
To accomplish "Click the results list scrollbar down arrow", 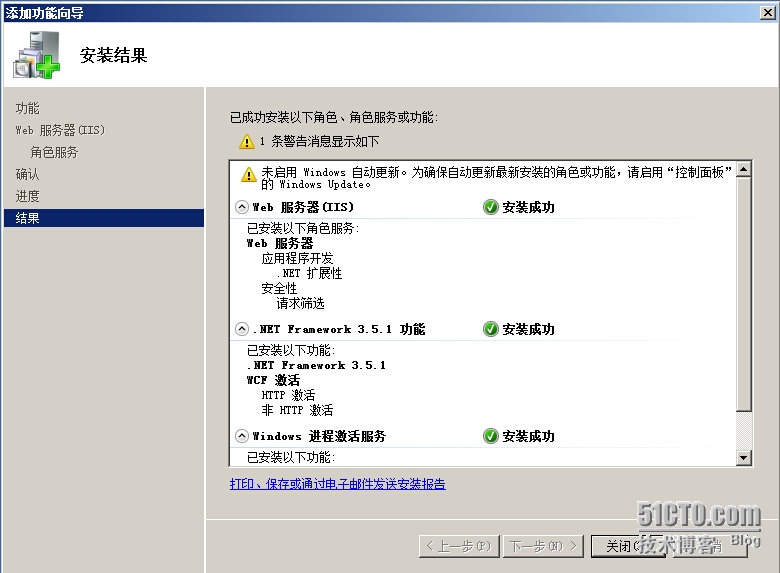I will click(744, 457).
